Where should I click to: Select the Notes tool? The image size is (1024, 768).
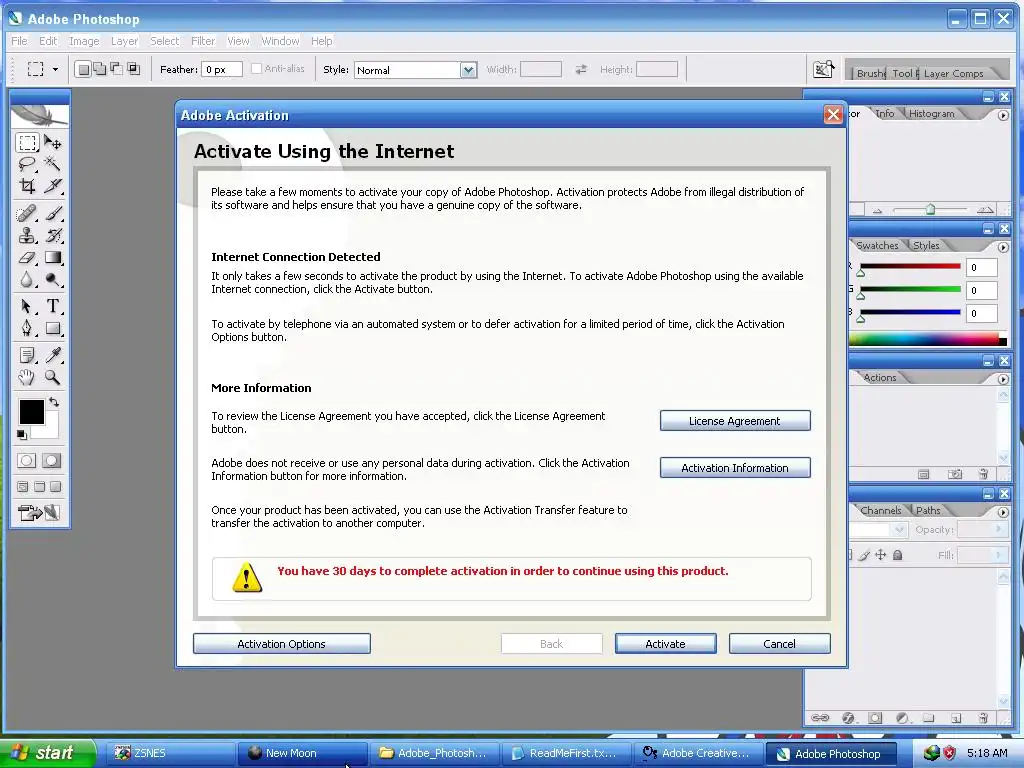pyautogui.click(x=27, y=355)
